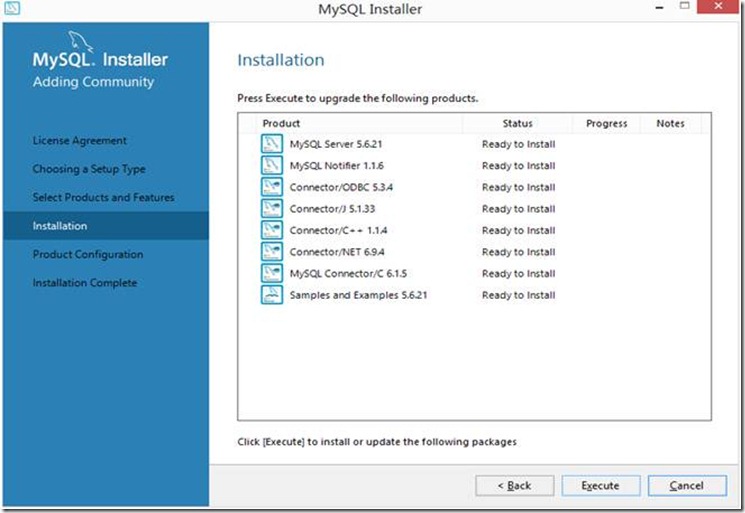The width and height of the screenshot is (745, 513).
Task: Select the Installation step in sidebar
Action: 105,226
